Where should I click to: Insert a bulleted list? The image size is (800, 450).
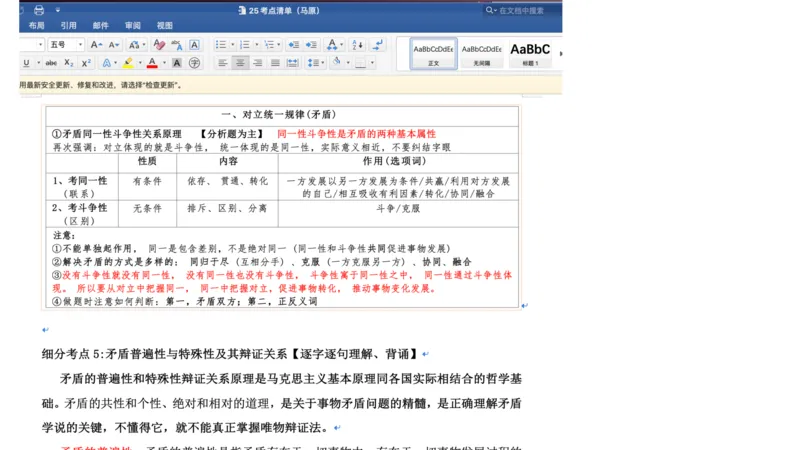(x=220, y=45)
